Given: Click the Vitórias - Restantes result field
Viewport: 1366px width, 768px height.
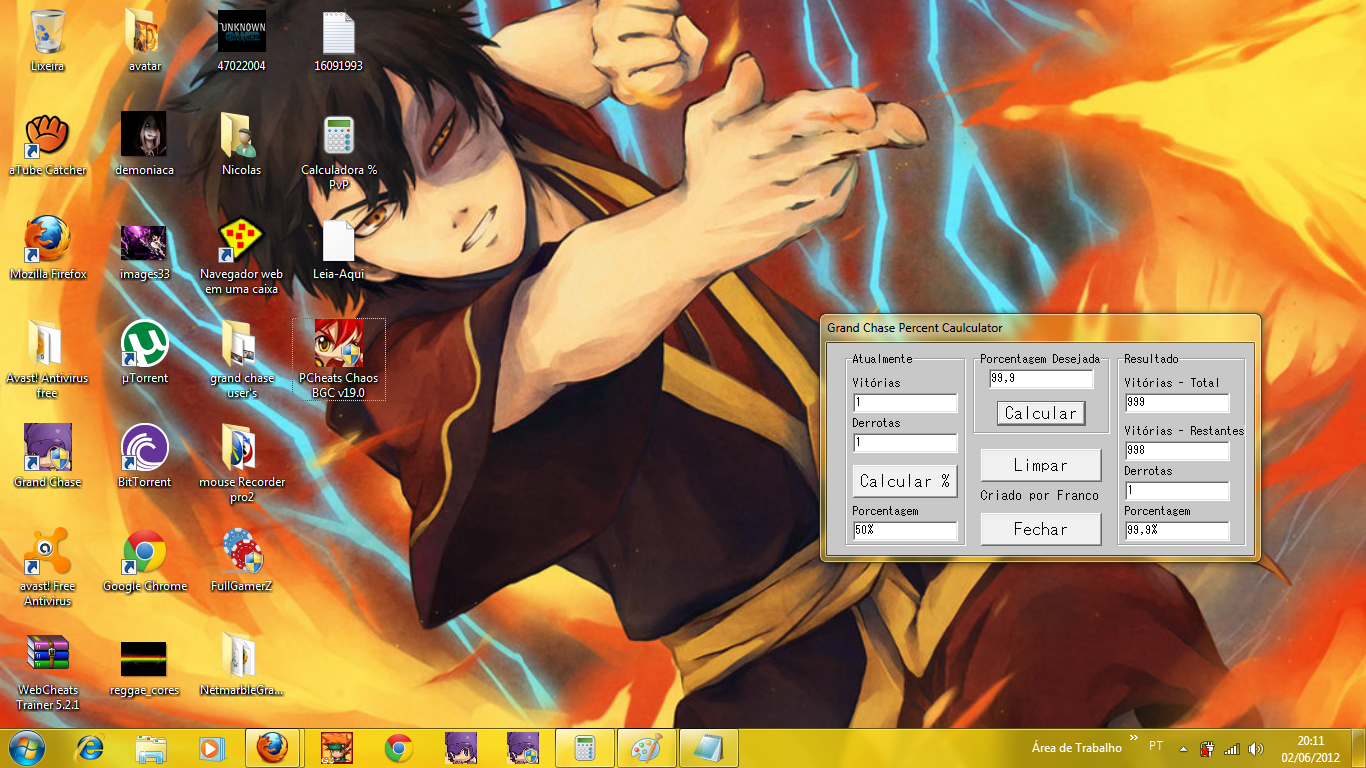Looking at the screenshot, I should point(1177,451).
